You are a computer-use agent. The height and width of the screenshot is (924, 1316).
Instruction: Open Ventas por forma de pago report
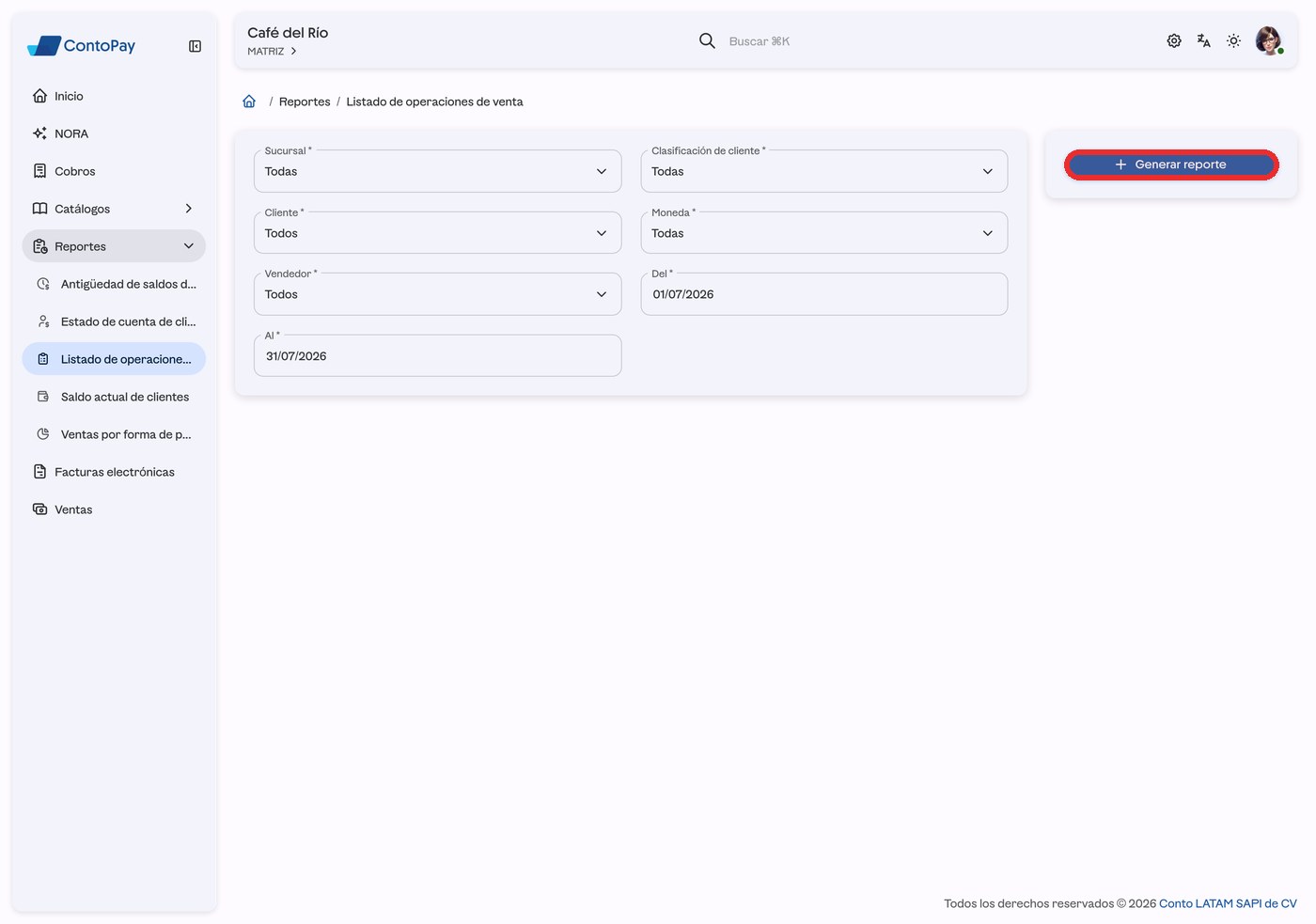point(114,434)
